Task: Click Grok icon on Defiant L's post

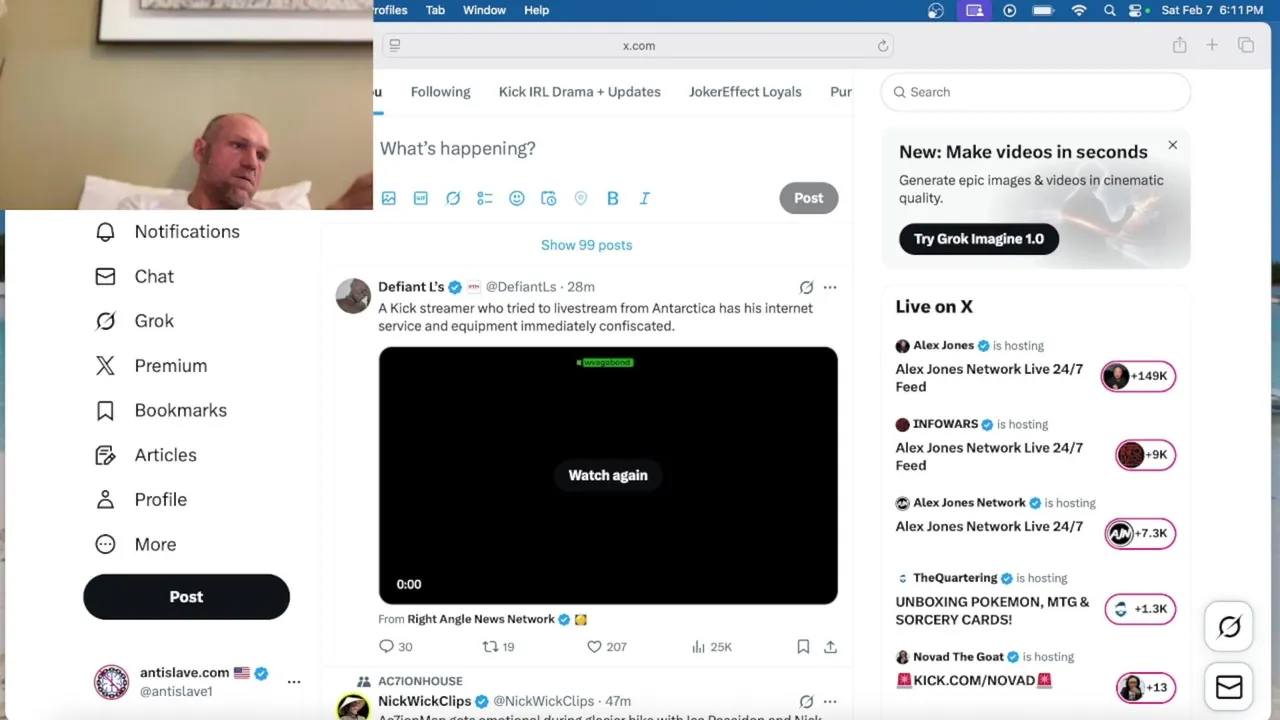Action: pos(806,287)
